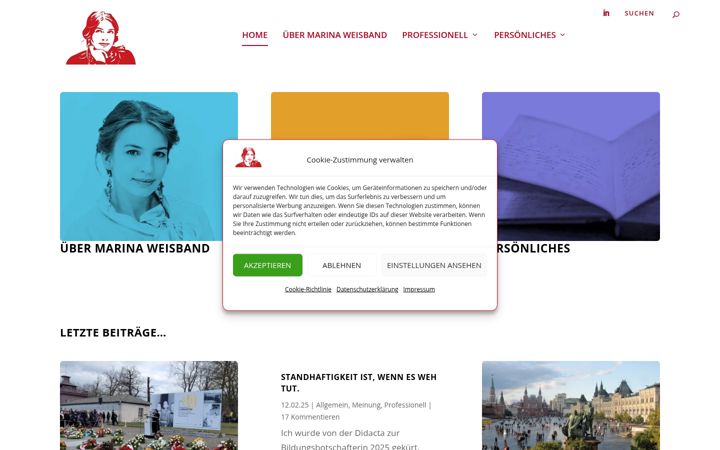Click the SUCHEN search field
Screen dimensions: 720x450
[x=639, y=13]
